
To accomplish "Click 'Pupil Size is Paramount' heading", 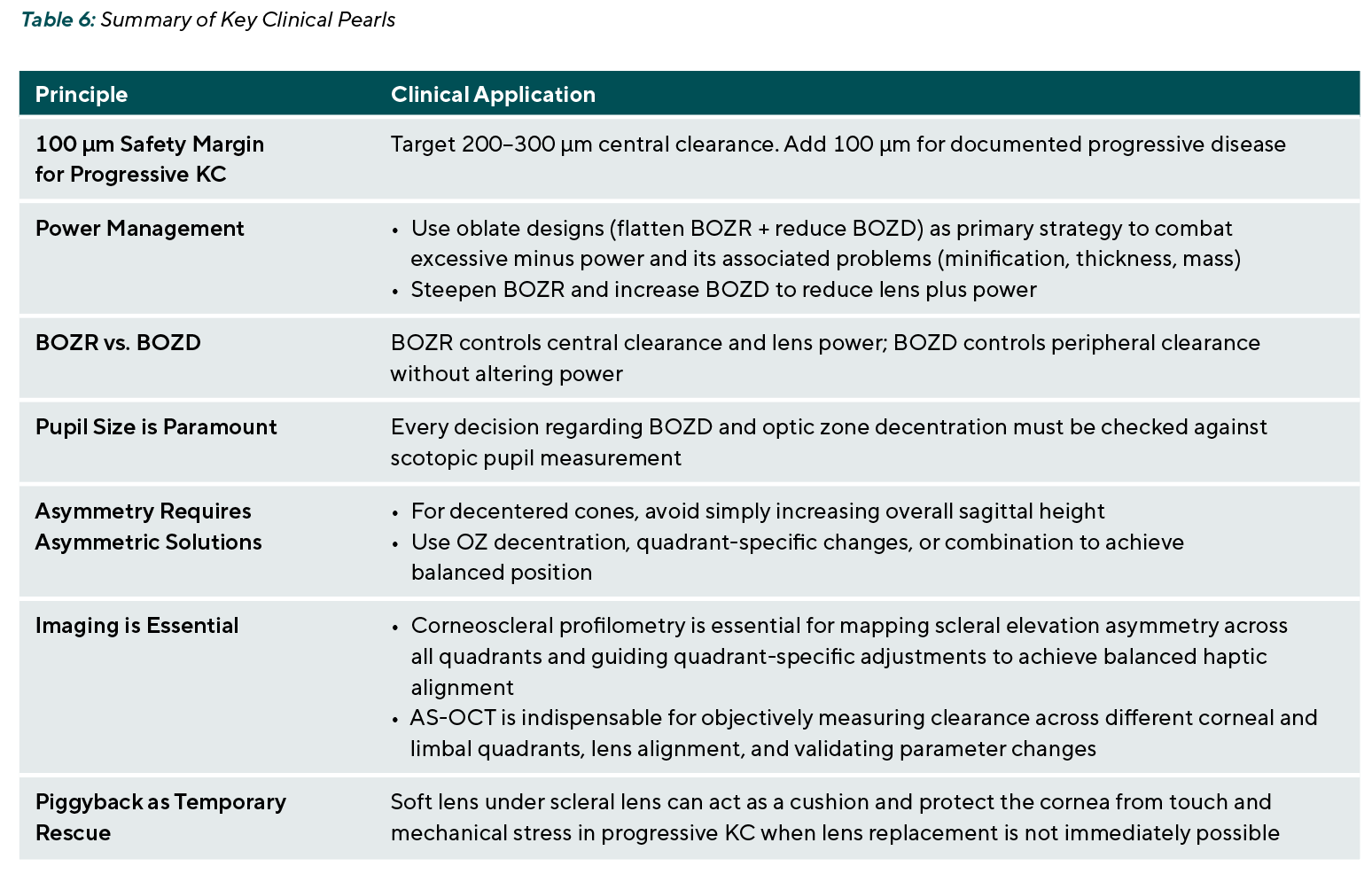I will [x=156, y=426].
